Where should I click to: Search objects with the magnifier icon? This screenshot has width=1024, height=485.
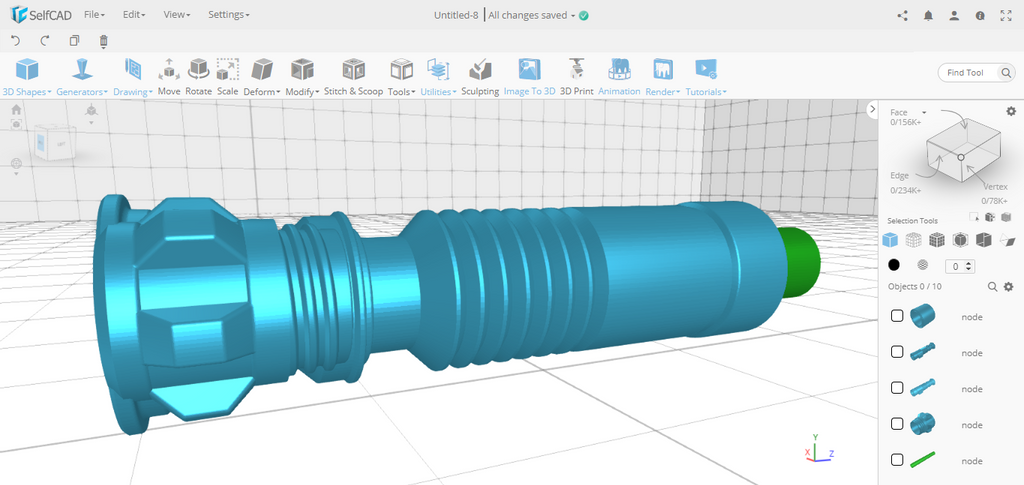coord(992,287)
